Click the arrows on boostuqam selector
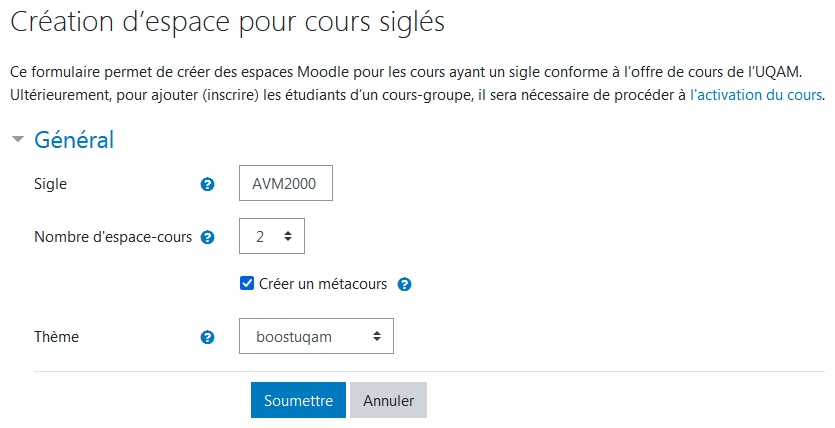This screenshot has height=428, width=835. coord(376,336)
